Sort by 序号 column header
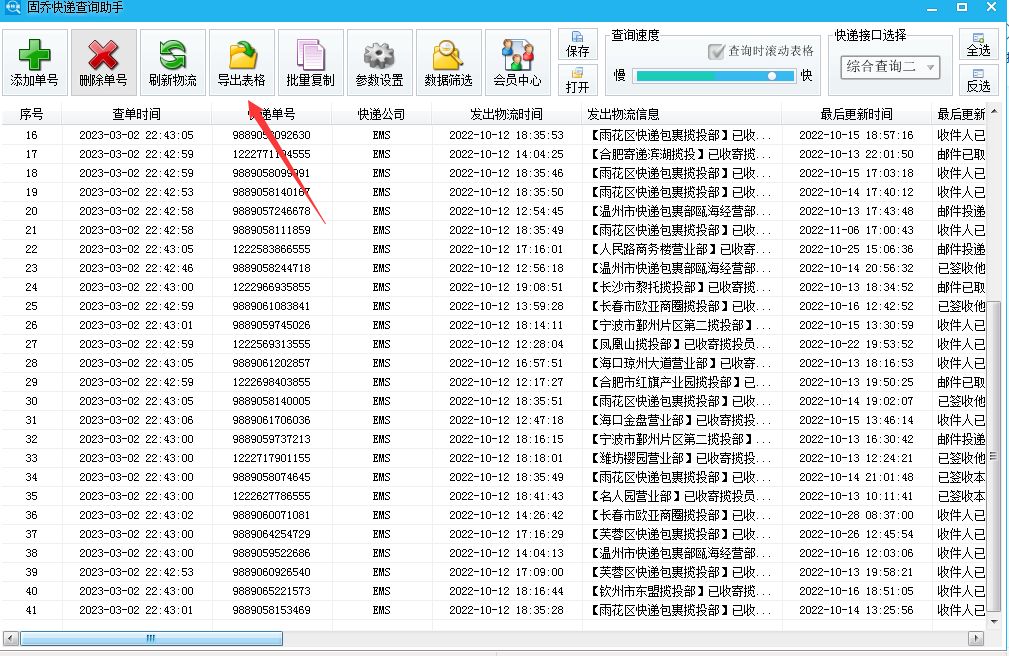This screenshot has height=656, width=1009. click(x=31, y=114)
